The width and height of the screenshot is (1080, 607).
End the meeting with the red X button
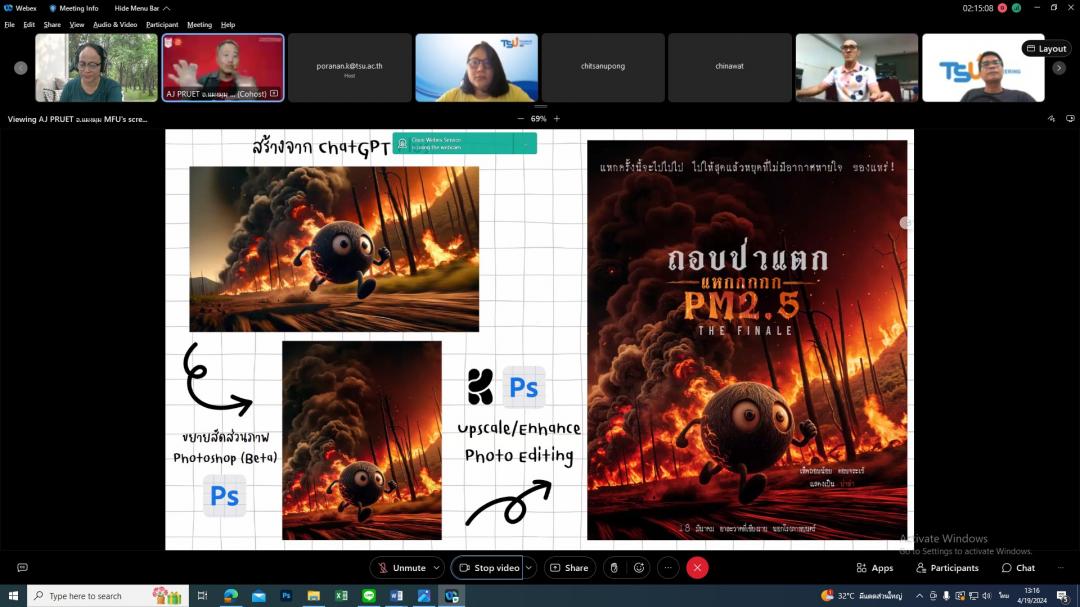(697, 568)
